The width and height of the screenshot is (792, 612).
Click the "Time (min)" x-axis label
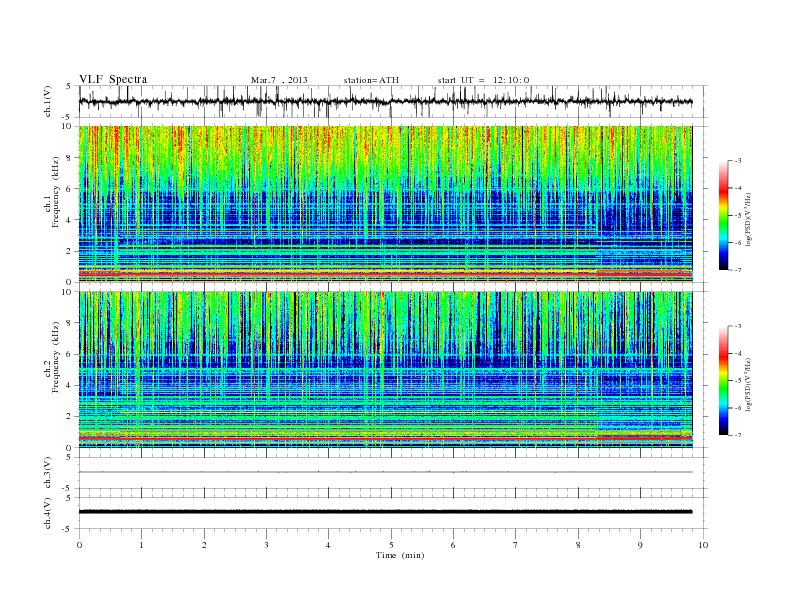(x=400, y=555)
